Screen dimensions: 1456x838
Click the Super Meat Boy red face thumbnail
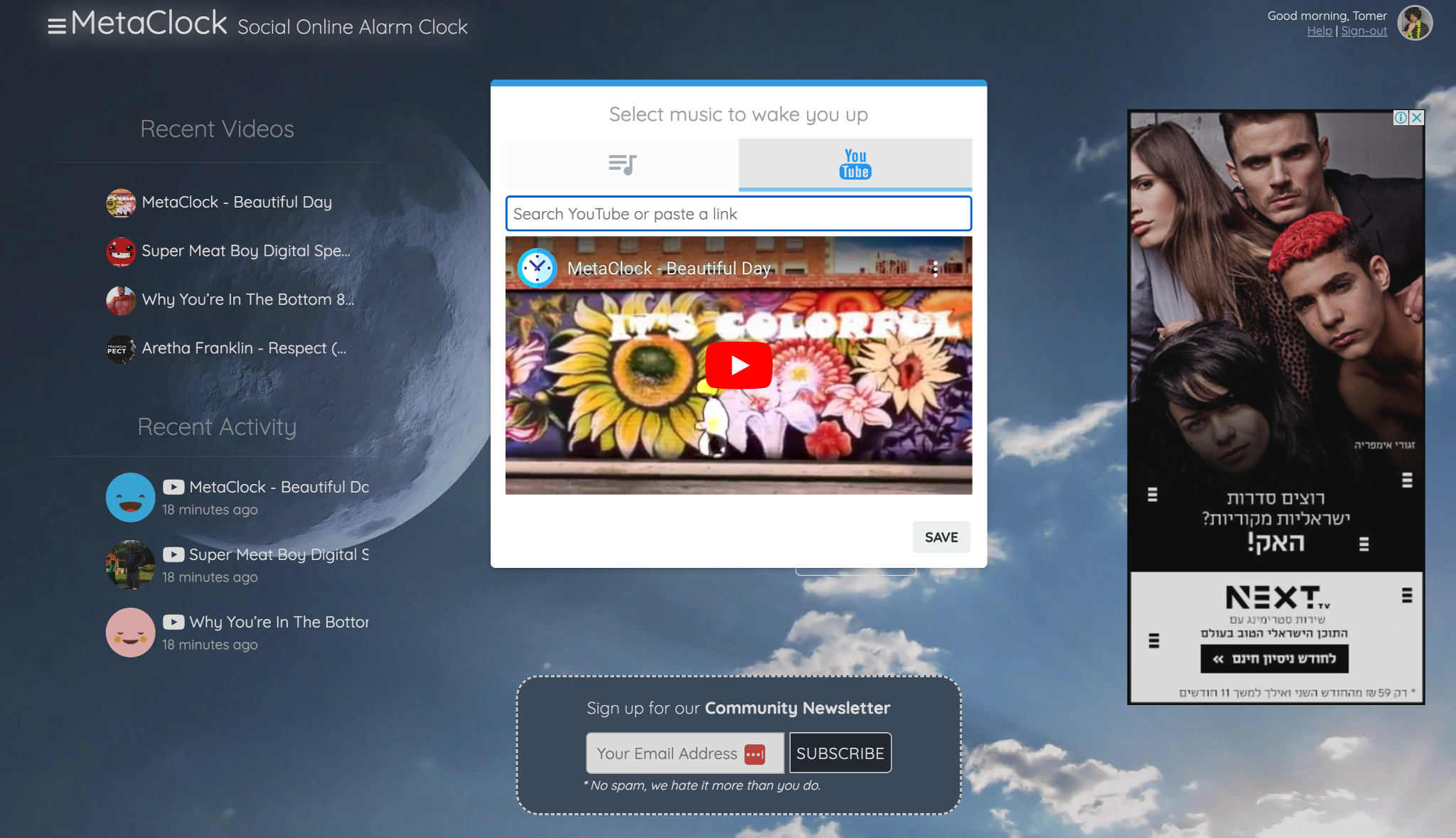121,252
